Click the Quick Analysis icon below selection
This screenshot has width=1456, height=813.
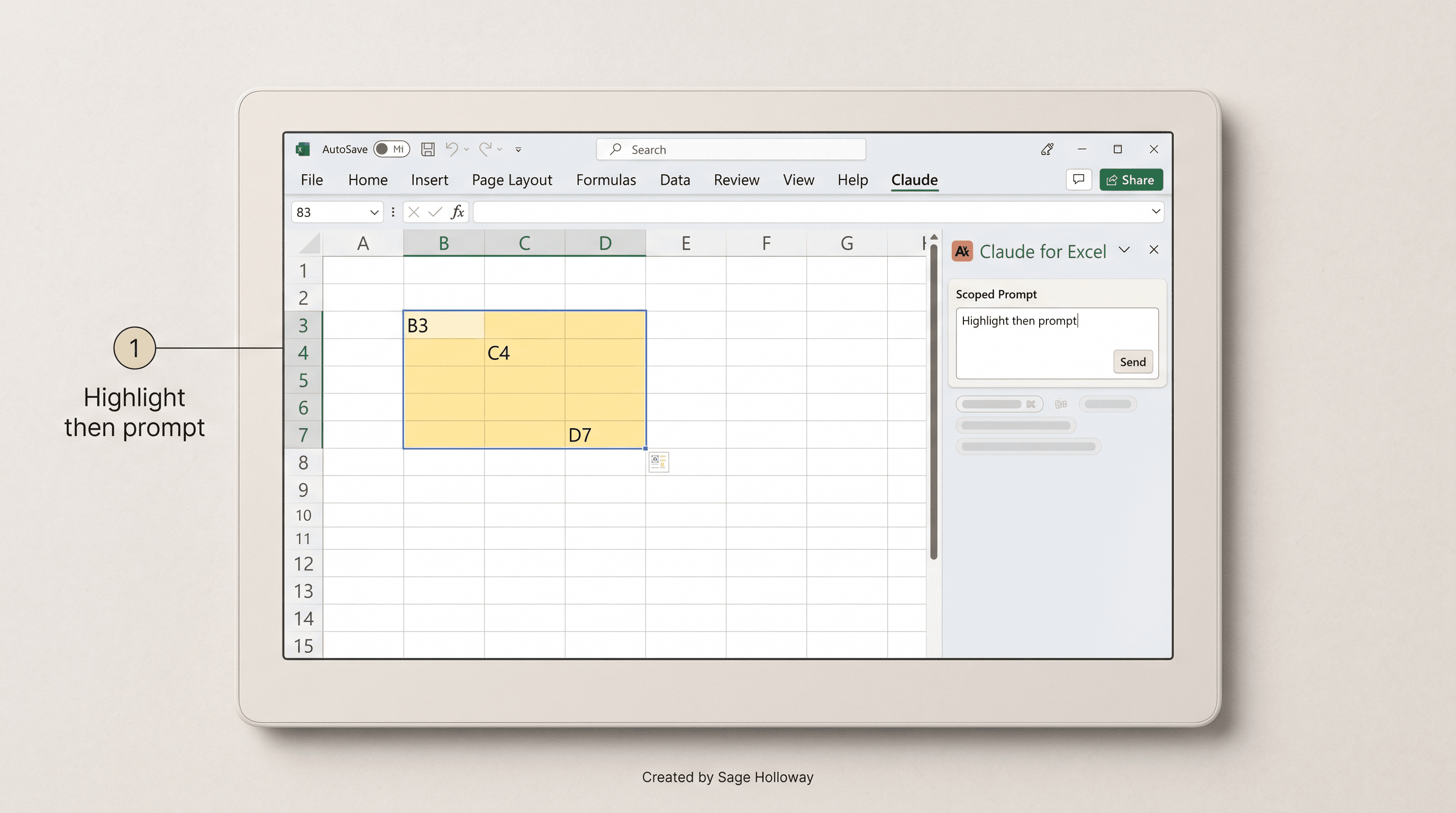coord(659,463)
